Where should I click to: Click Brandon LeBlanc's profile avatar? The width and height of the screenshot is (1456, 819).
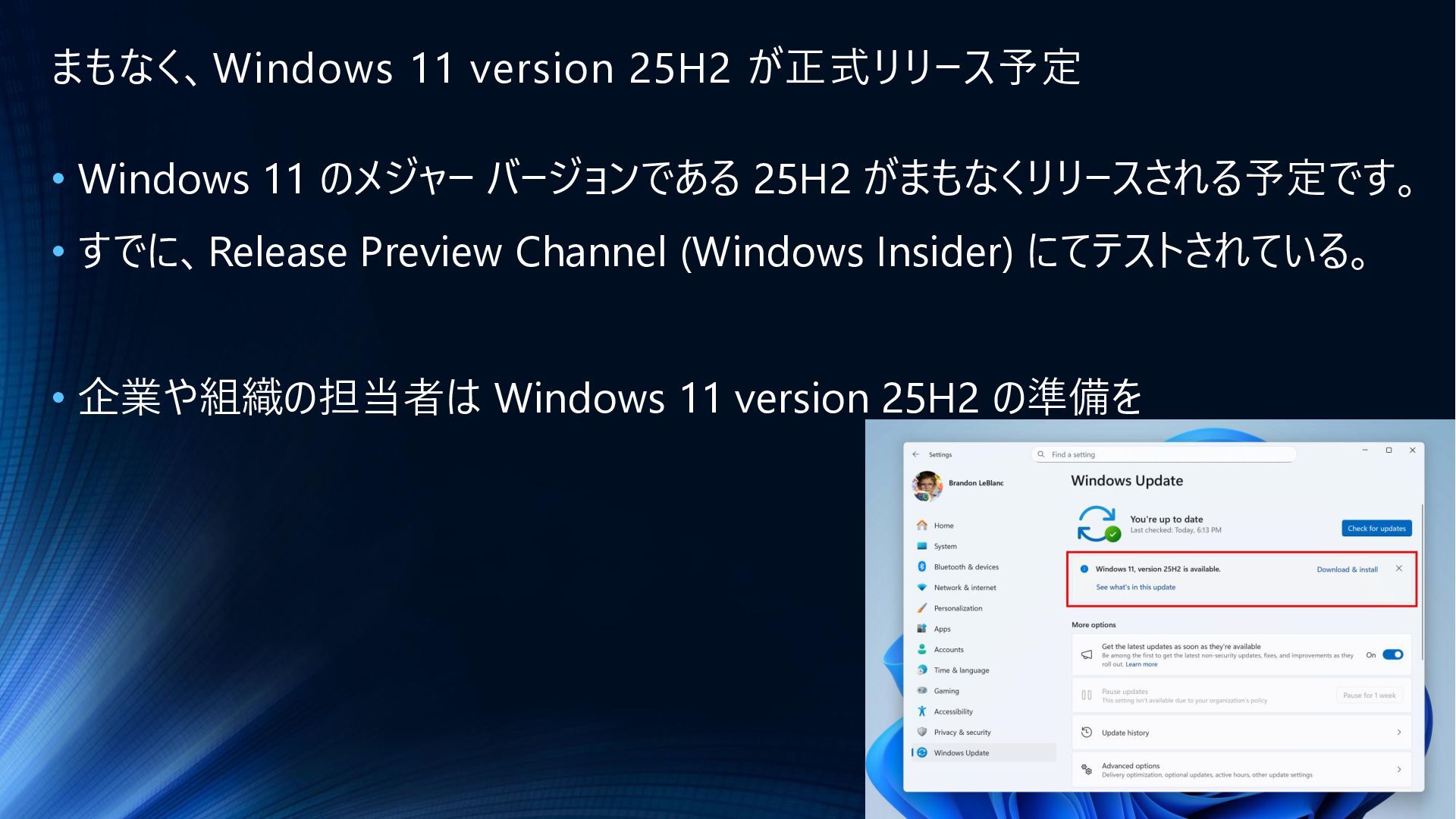tap(927, 486)
